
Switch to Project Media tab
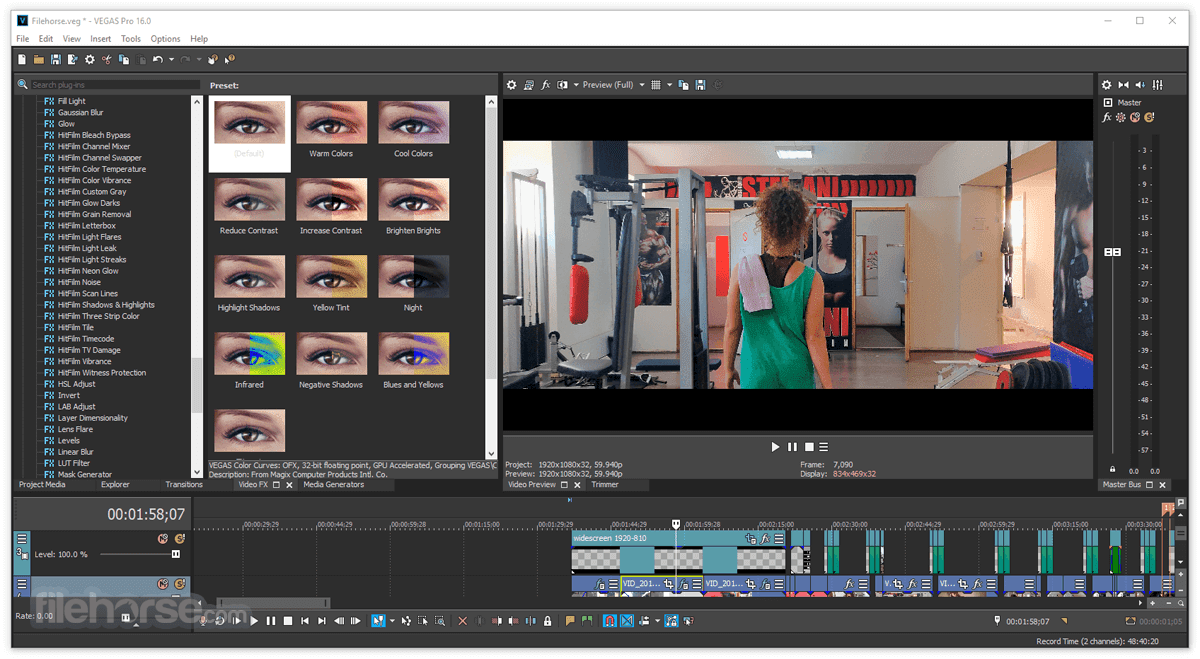42,485
